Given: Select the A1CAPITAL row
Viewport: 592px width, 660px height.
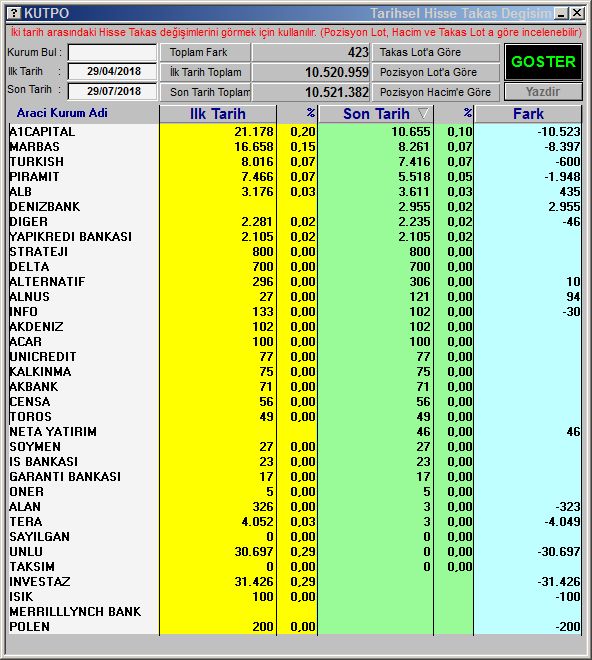Looking at the screenshot, I should click(x=295, y=132).
